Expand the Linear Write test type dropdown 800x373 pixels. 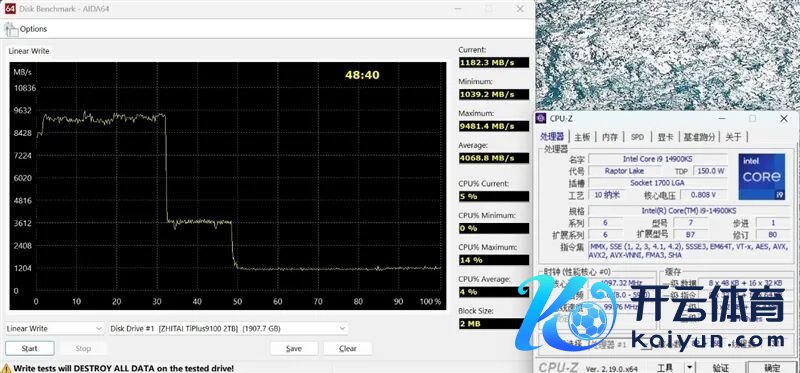tap(55, 329)
